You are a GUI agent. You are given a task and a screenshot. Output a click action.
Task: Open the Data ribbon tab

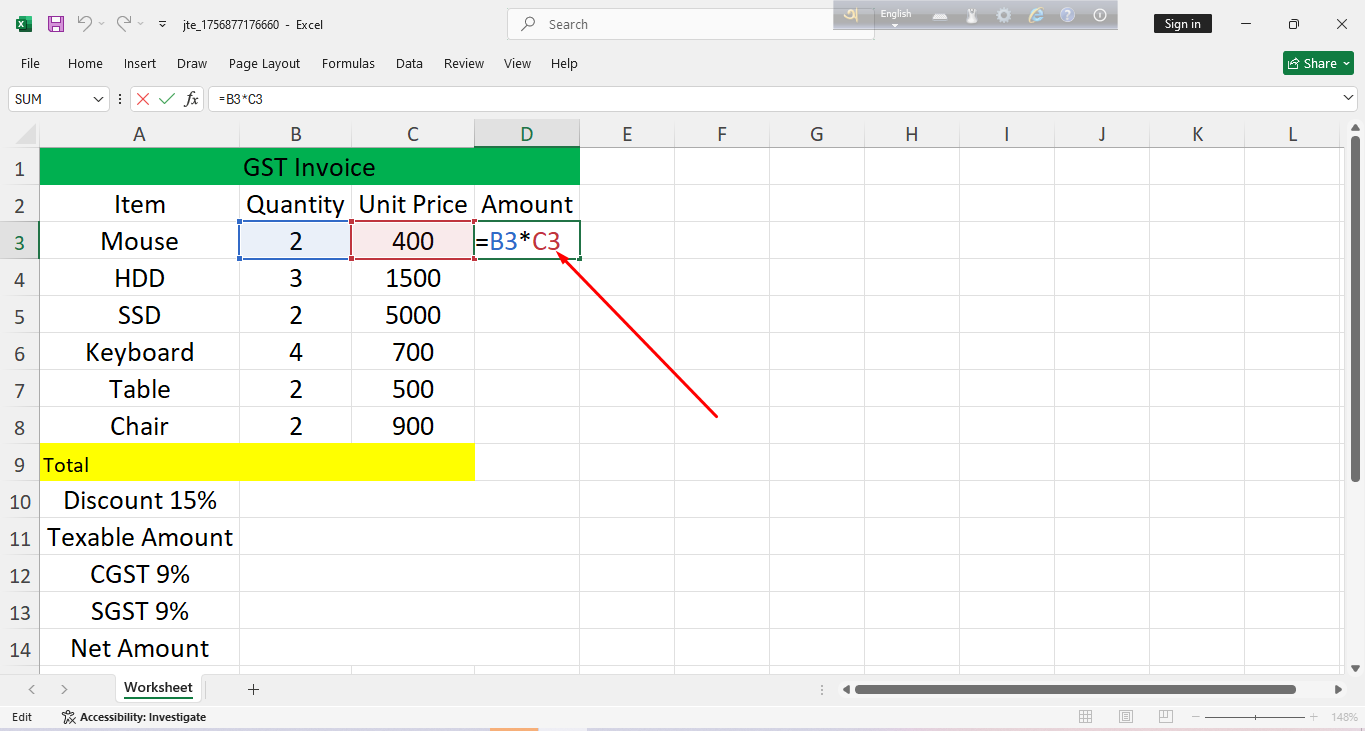point(409,63)
